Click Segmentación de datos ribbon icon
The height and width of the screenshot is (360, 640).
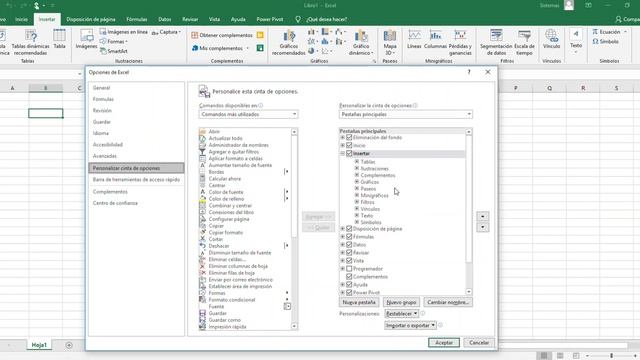click(x=496, y=42)
